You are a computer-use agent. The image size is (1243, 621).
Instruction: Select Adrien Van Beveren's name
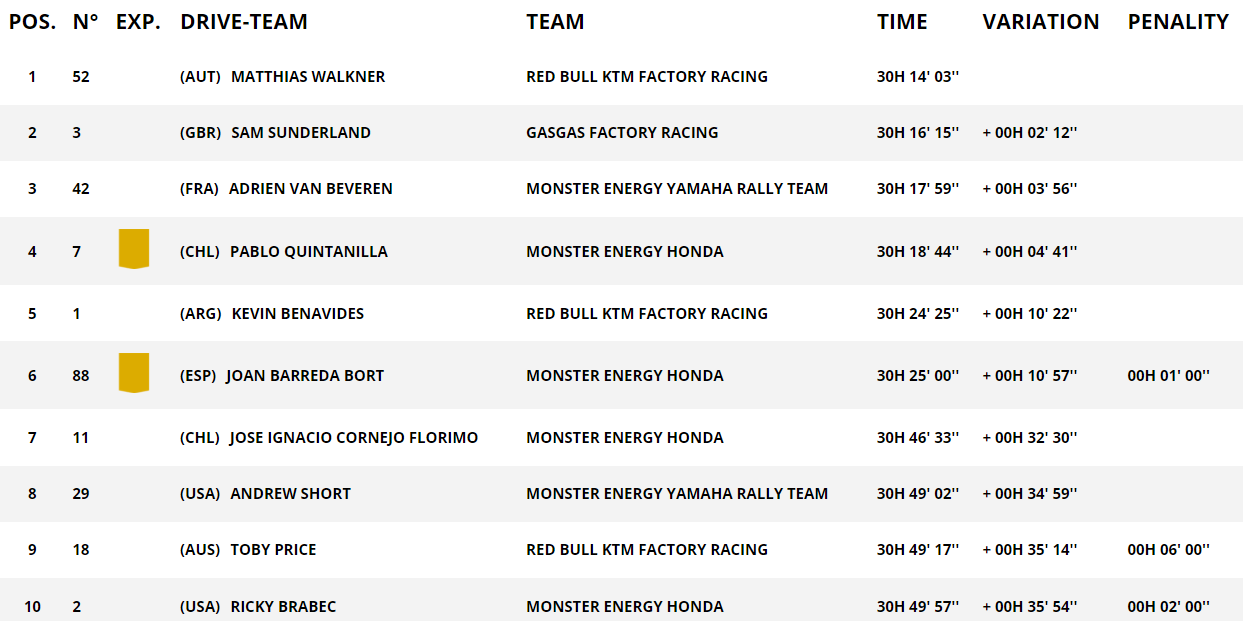pyautogui.click(x=310, y=189)
